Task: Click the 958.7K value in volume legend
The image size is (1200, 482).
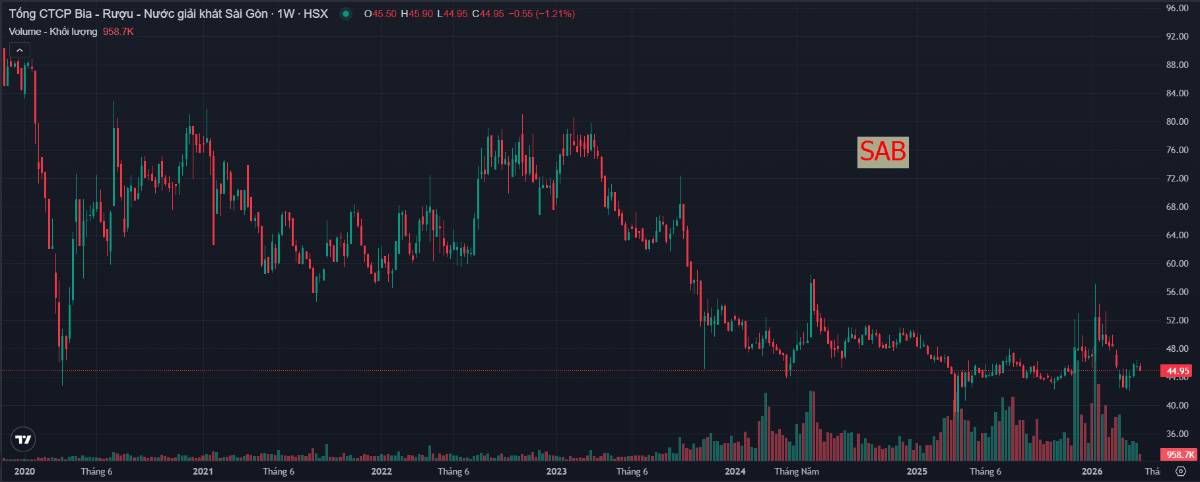Action: click(x=118, y=31)
